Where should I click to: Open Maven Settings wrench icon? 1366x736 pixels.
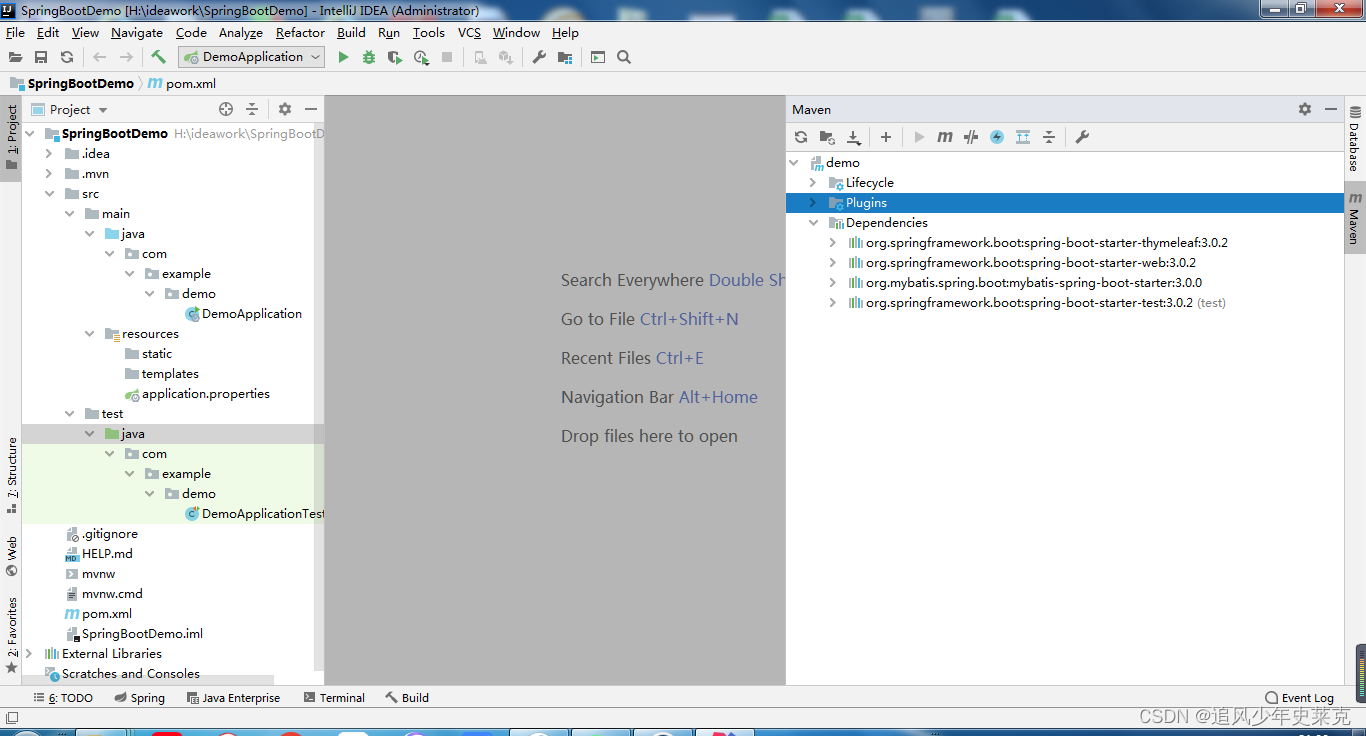[x=1082, y=137]
